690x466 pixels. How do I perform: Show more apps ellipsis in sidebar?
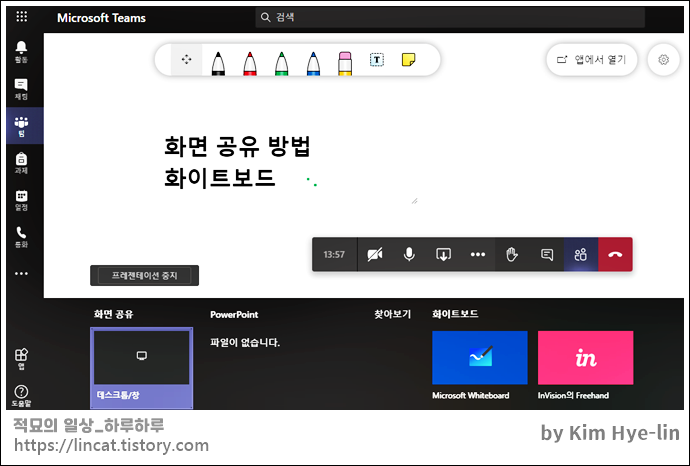[21, 273]
